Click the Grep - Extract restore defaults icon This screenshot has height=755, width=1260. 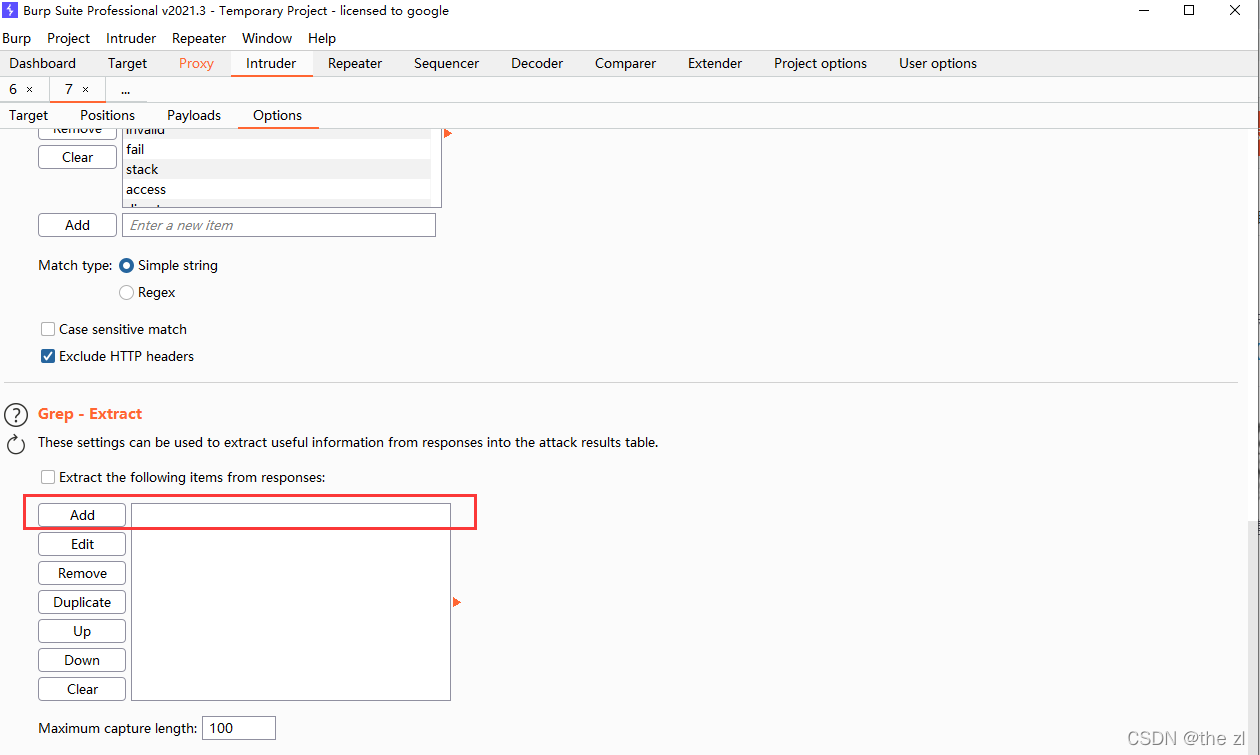(x=16, y=445)
